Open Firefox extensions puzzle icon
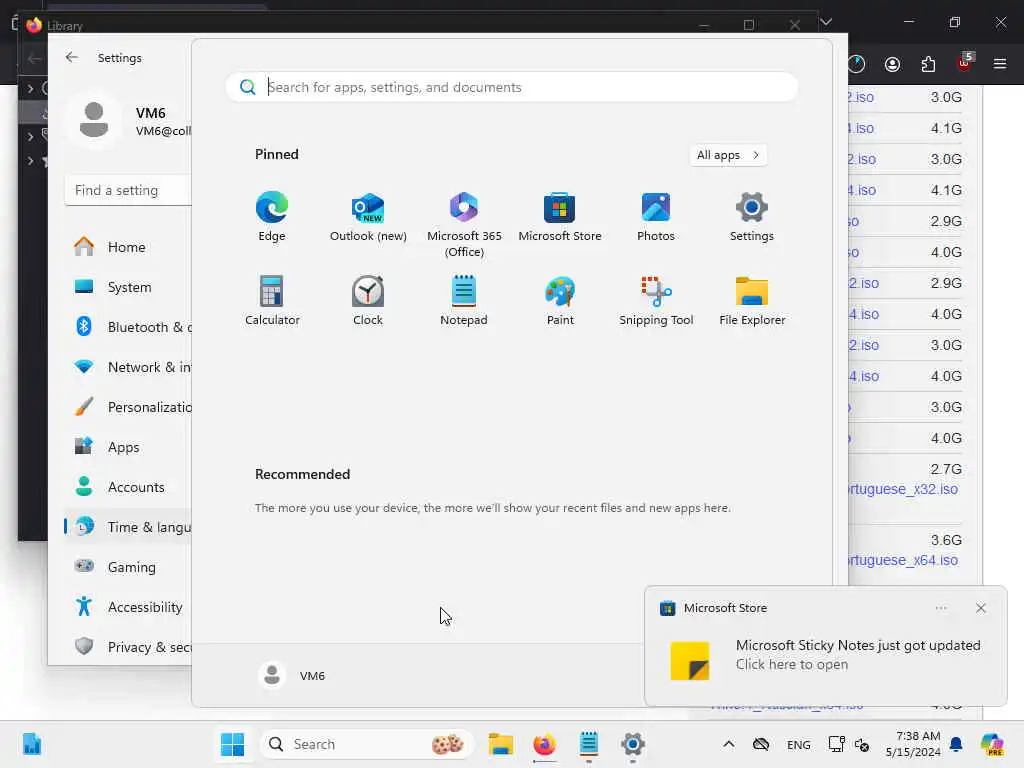Viewport: 1024px width, 768px height. click(x=928, y=63)
